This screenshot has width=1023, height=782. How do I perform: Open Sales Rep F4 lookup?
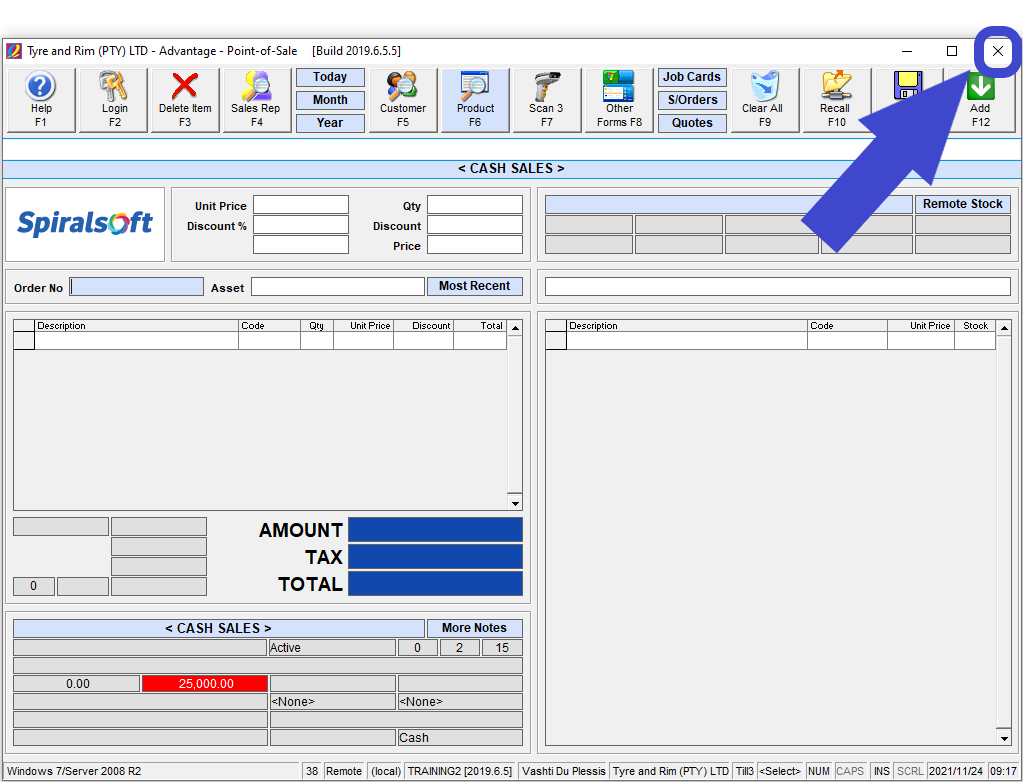(x=257, y=100)
